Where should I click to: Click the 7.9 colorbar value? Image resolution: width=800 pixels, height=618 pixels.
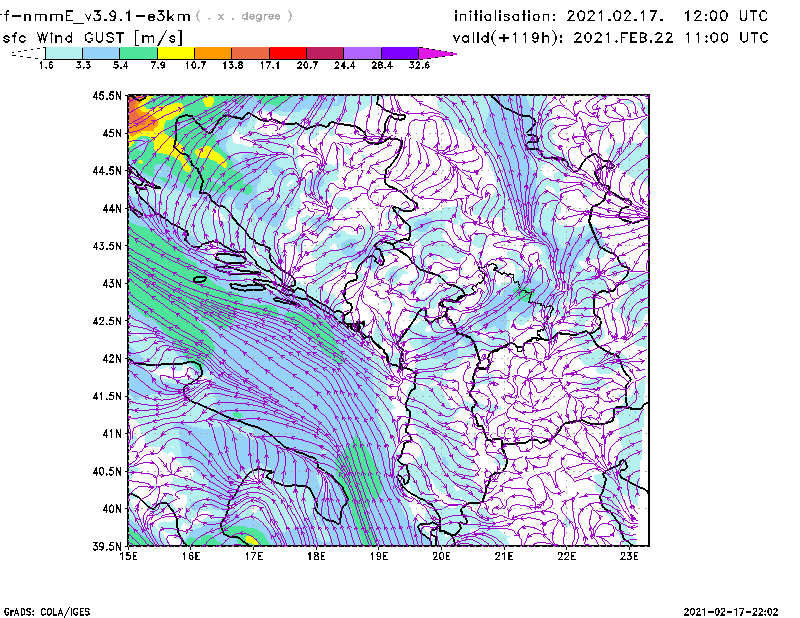pyautogui.click(x=158, y=65)
